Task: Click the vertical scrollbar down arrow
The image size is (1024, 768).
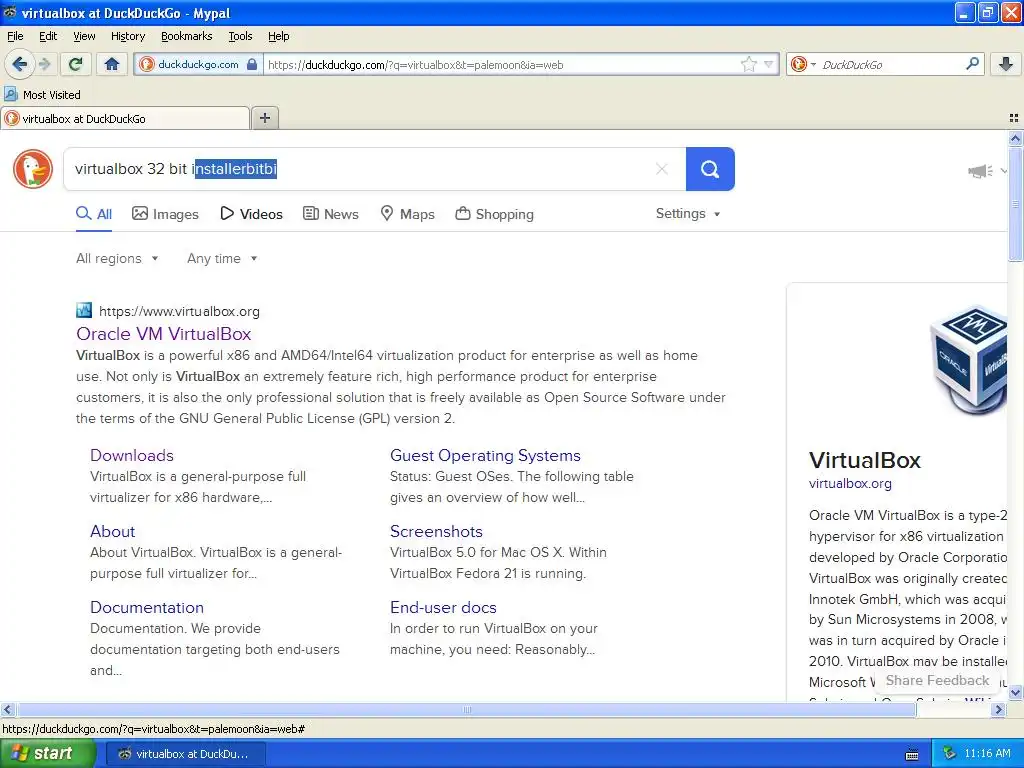Action: [1015, 692]
